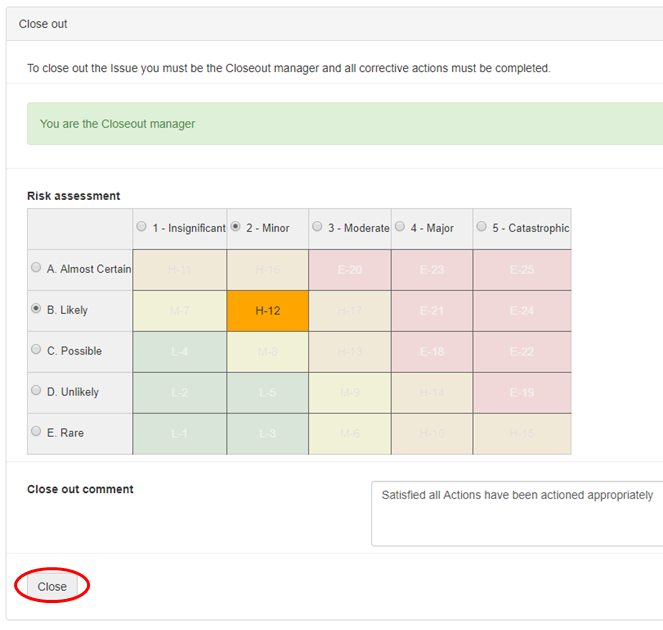Select the green L-1 risk matrix cell
This screenshot has width=663, height=630.
[x=180, y=434]
